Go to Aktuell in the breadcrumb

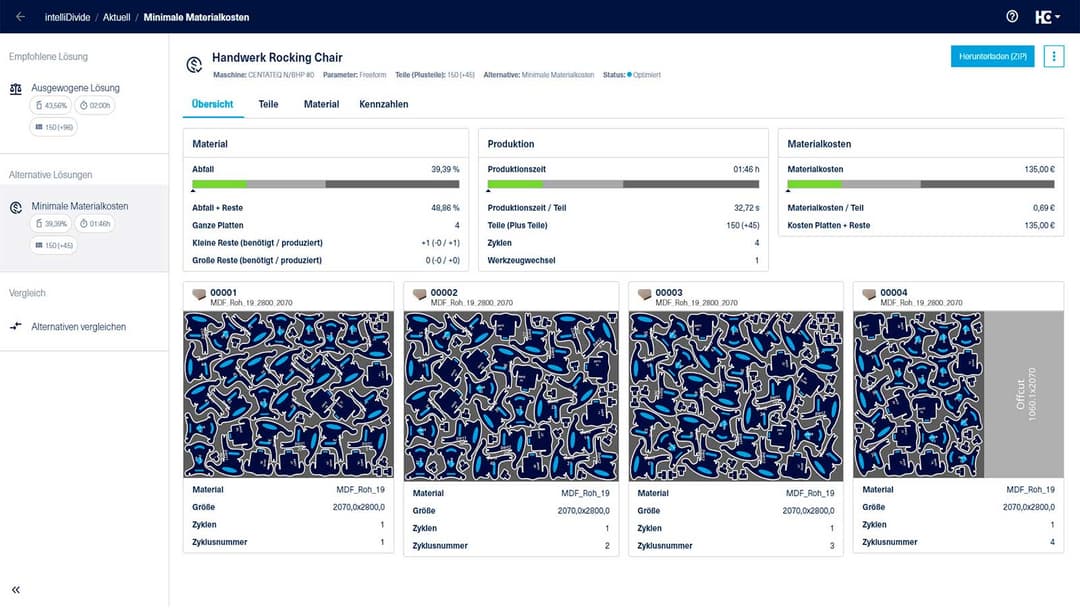(118, 17)
